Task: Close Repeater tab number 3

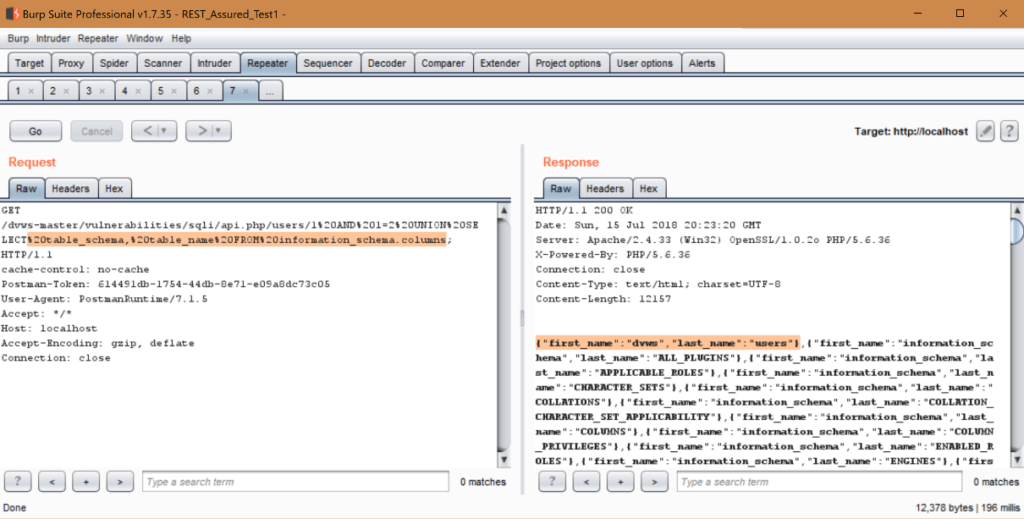Action: coord(104,91)
